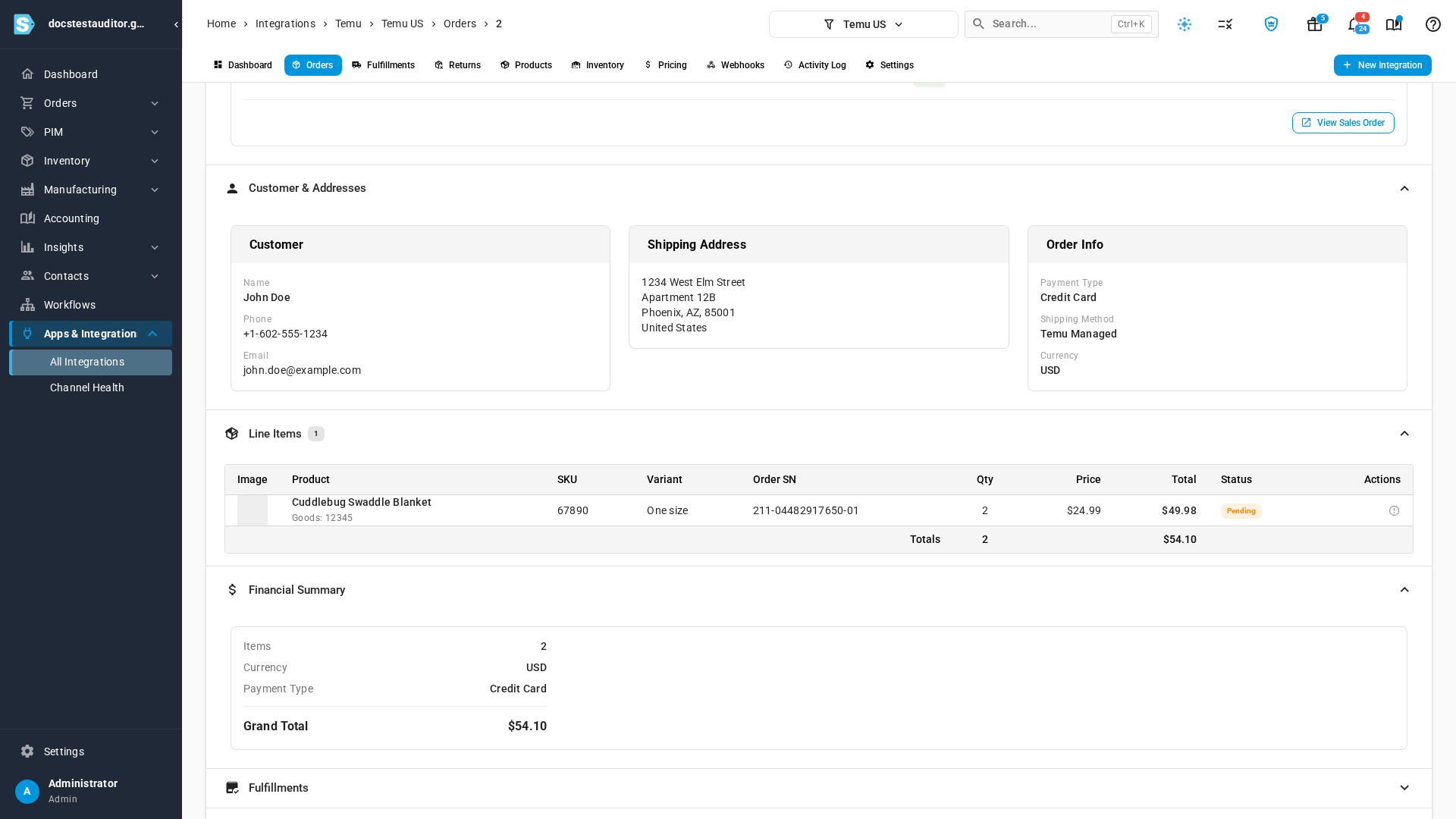Click the info icon in Cuddlebug row
Screen dimensions: 1456x819
click(1394, 511)
